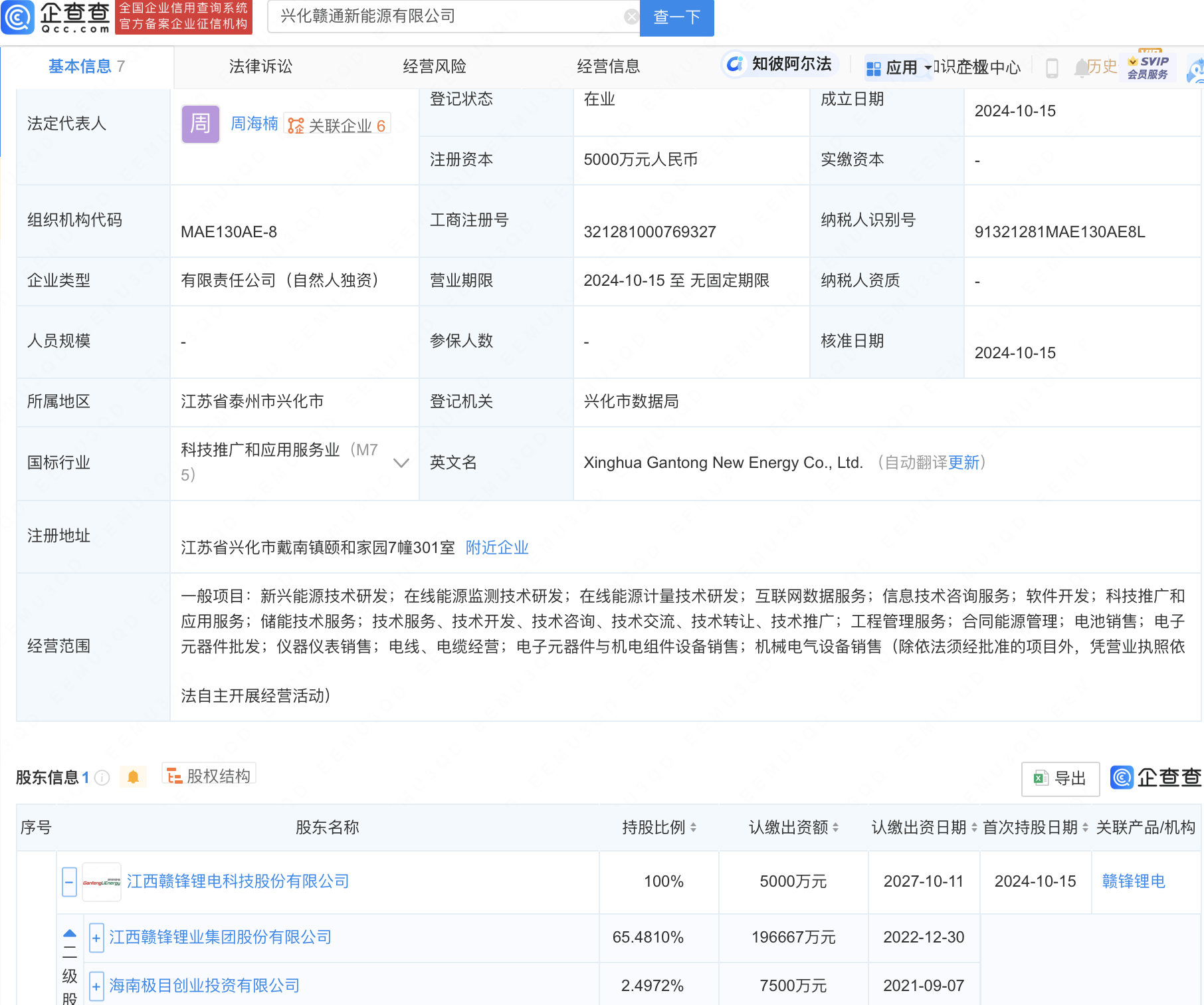Click the 查一下 search button
The image size is (1204, 1005).
(x=676, y=18)
